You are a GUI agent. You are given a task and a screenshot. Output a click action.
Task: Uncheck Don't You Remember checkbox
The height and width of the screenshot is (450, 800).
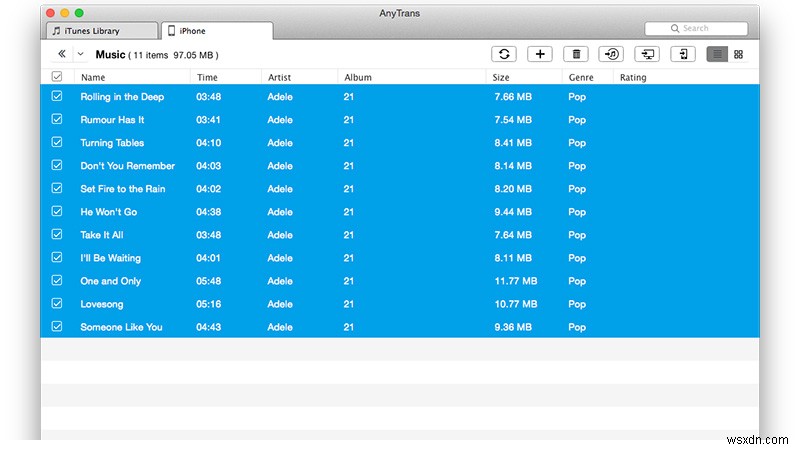57,165
